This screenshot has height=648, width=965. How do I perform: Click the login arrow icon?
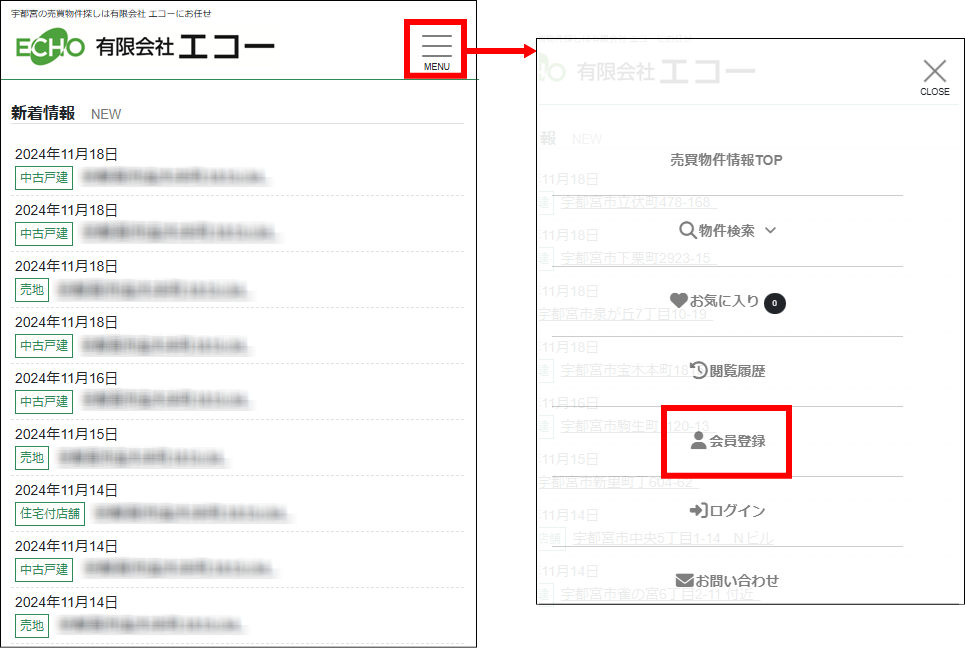698,510
